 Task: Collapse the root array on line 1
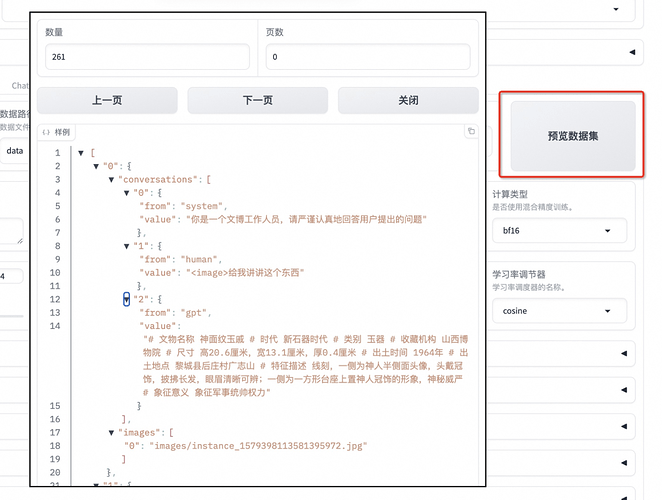pyautogui.click(x=80, y=153)
